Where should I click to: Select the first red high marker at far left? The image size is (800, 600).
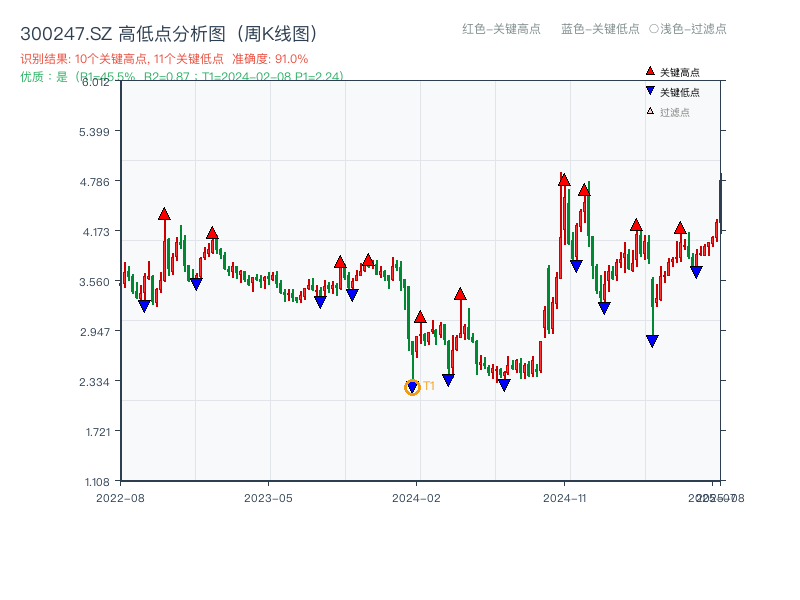[164, 214]
